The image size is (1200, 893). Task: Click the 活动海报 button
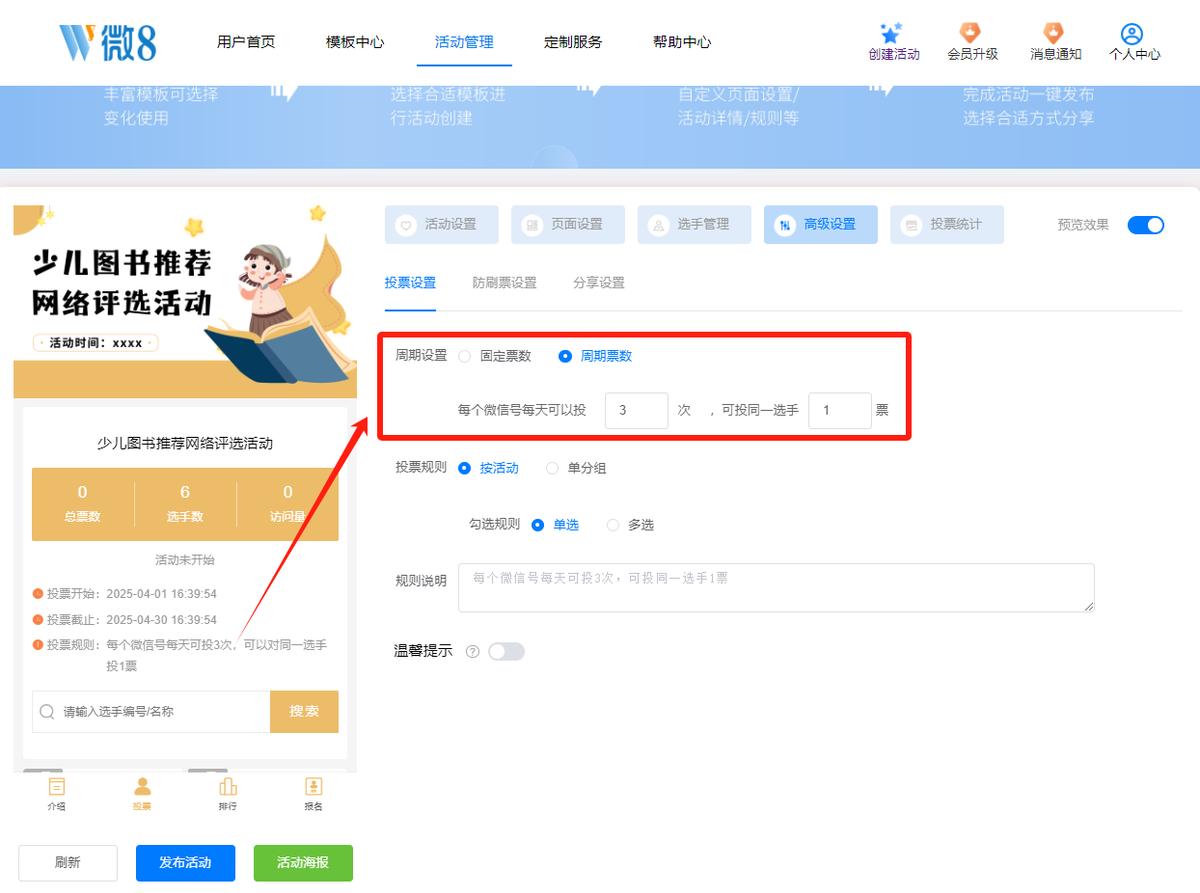coord(303,862)
